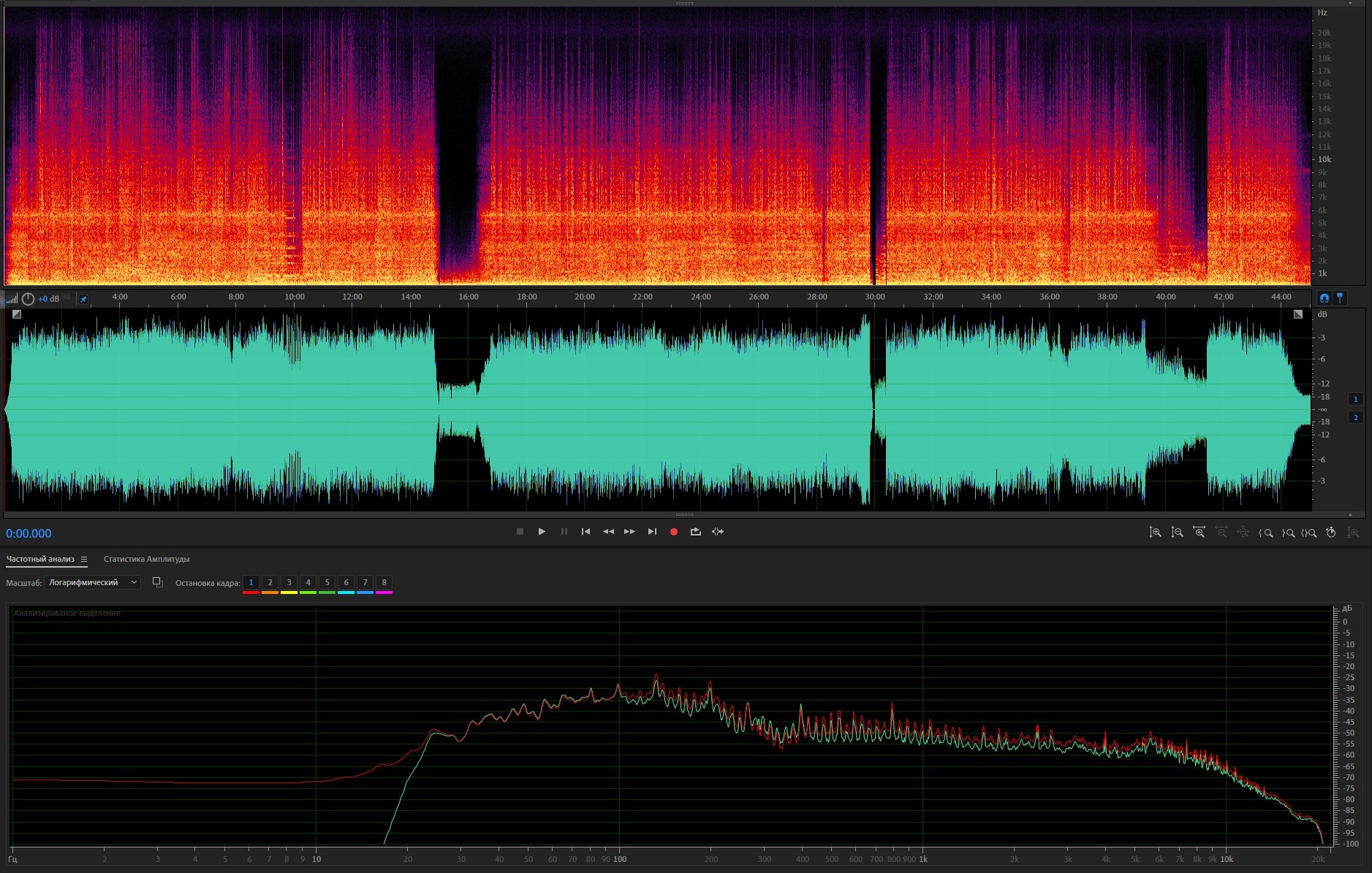The width and height of the screenshot is (1372, 873).
Task: Toggle channel 2 enable button
Action: (1355, 418)
